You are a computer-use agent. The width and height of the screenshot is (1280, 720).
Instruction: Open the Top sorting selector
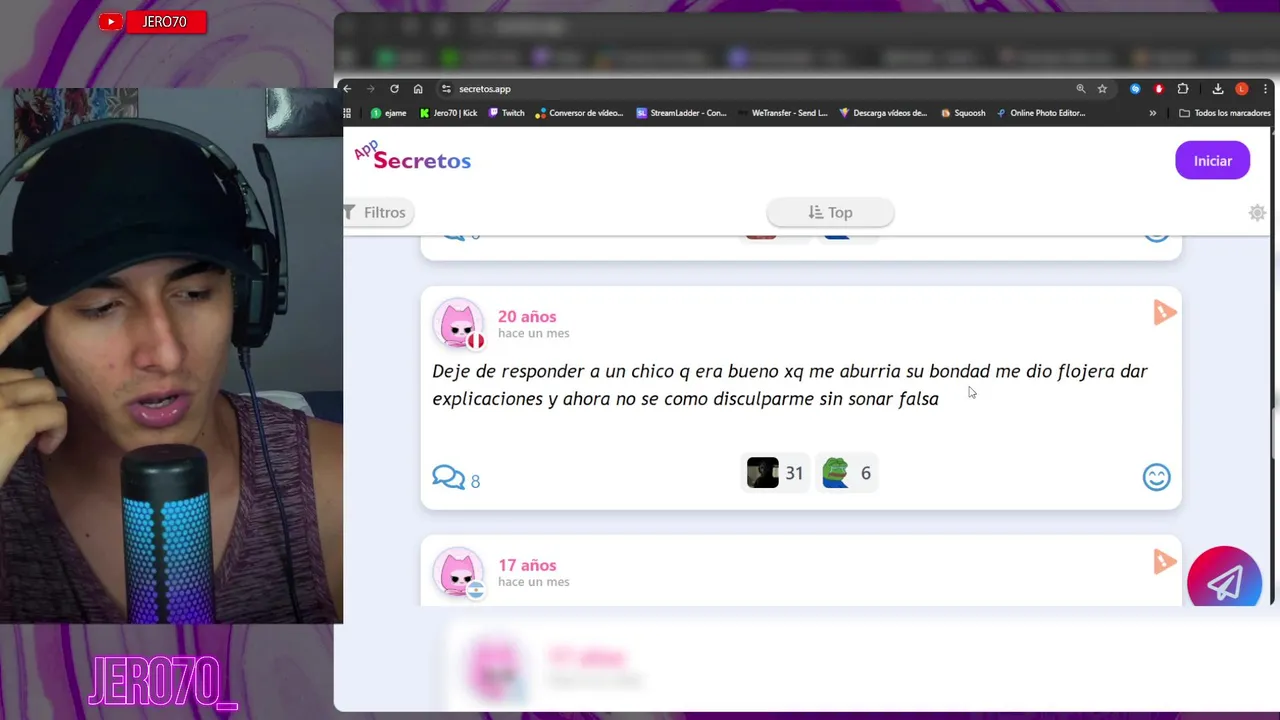point(830,212)
